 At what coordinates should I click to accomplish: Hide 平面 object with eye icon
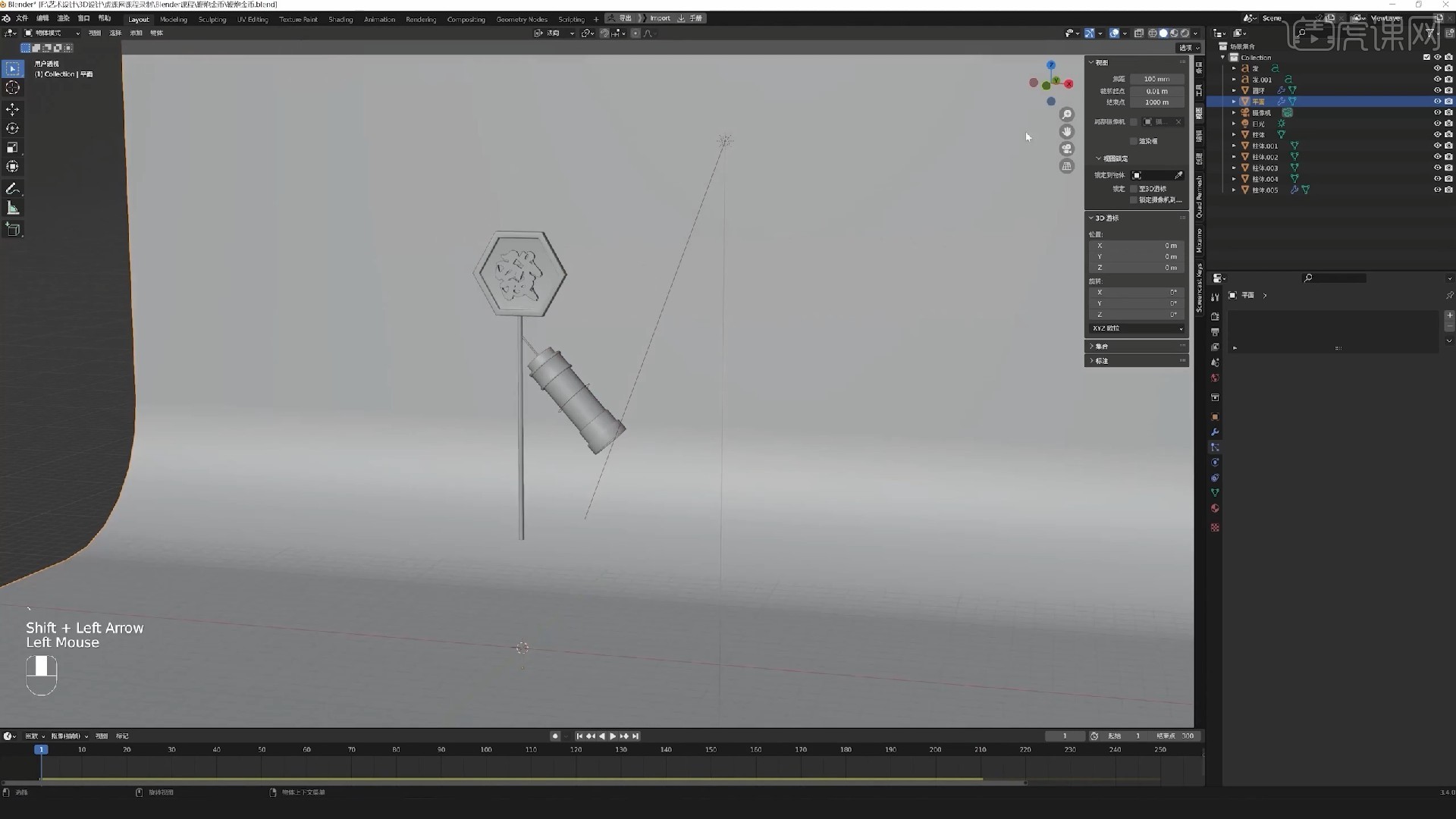tap(1436, 102)
